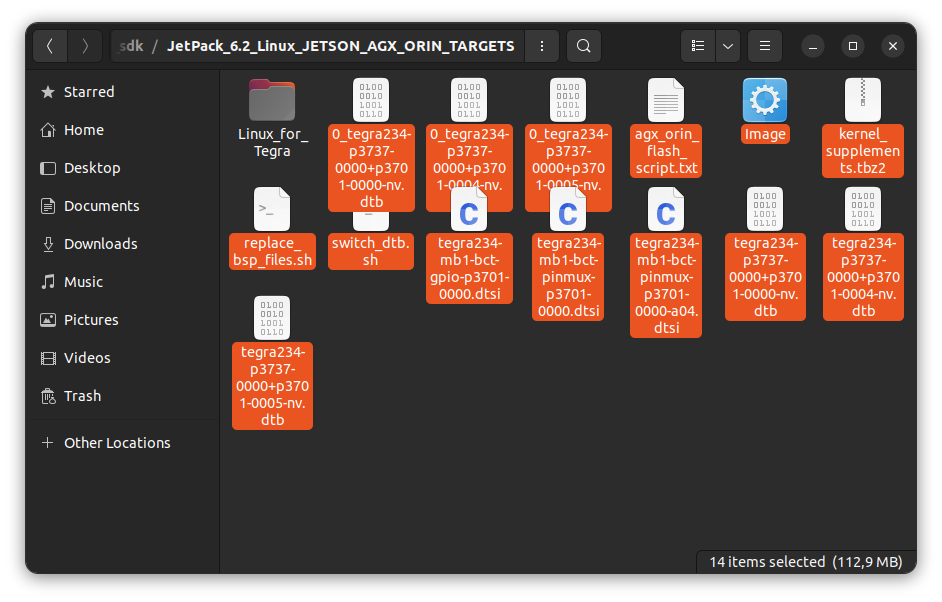
Task: Click the '14 items selected' status text
Action: point(767,562)
